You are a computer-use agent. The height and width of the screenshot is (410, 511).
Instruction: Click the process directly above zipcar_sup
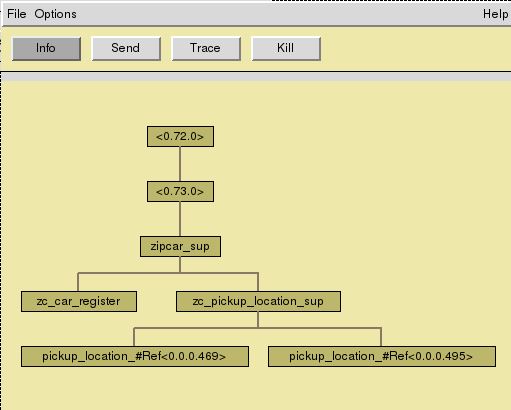pos(180,191)
